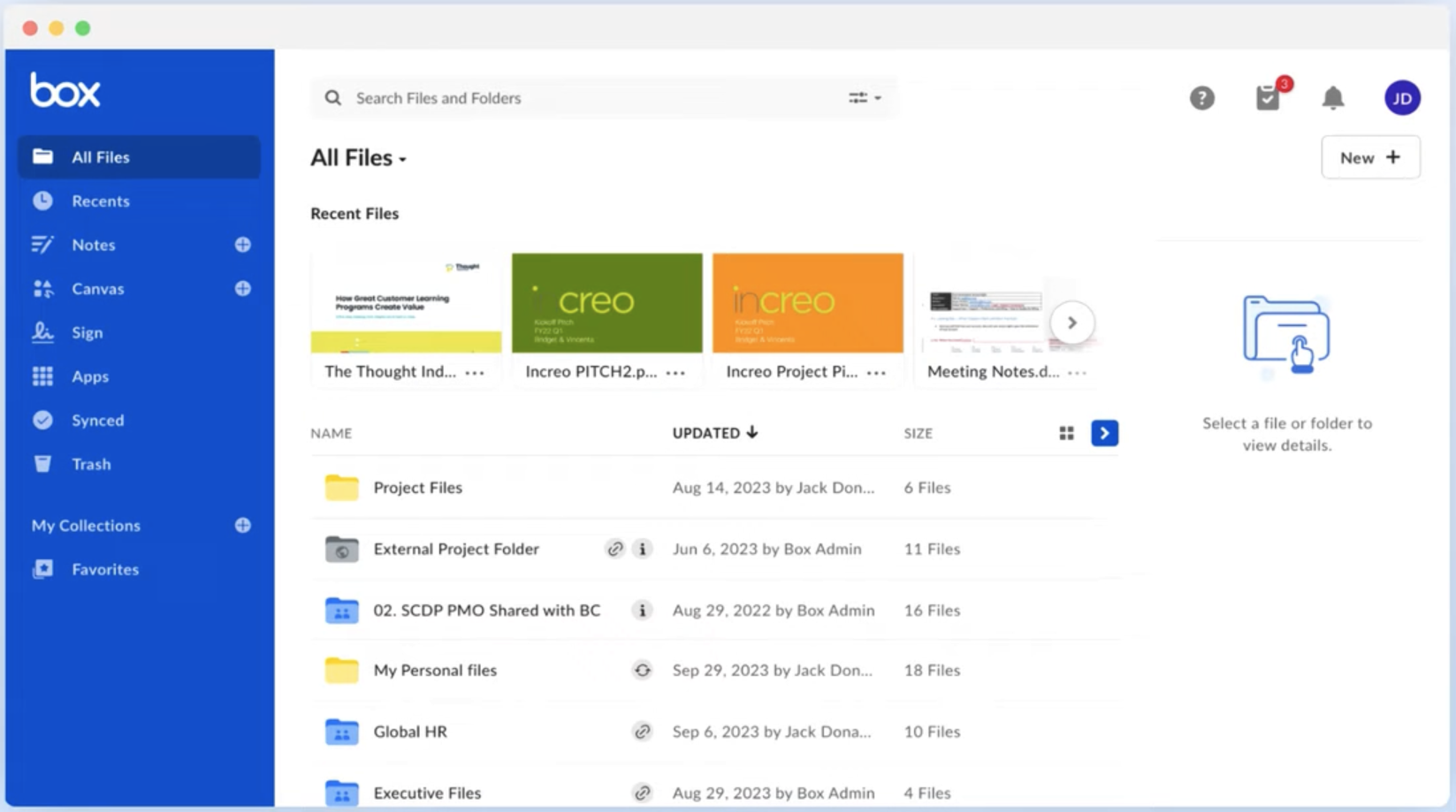Open External Project Folder name

[456, 549]
